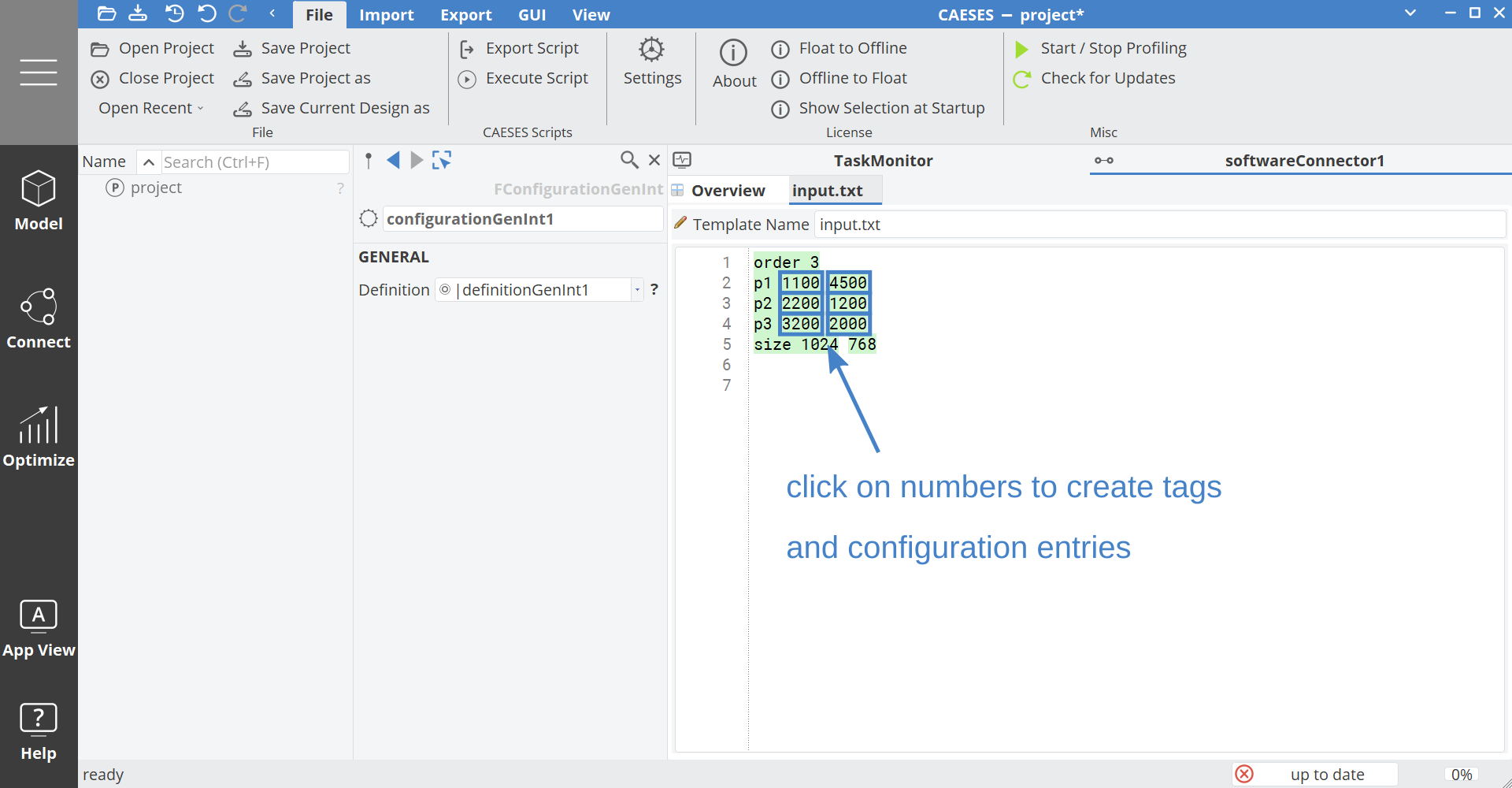
Task: Click the select-in-tree focus icon
Action: [442, 161]
